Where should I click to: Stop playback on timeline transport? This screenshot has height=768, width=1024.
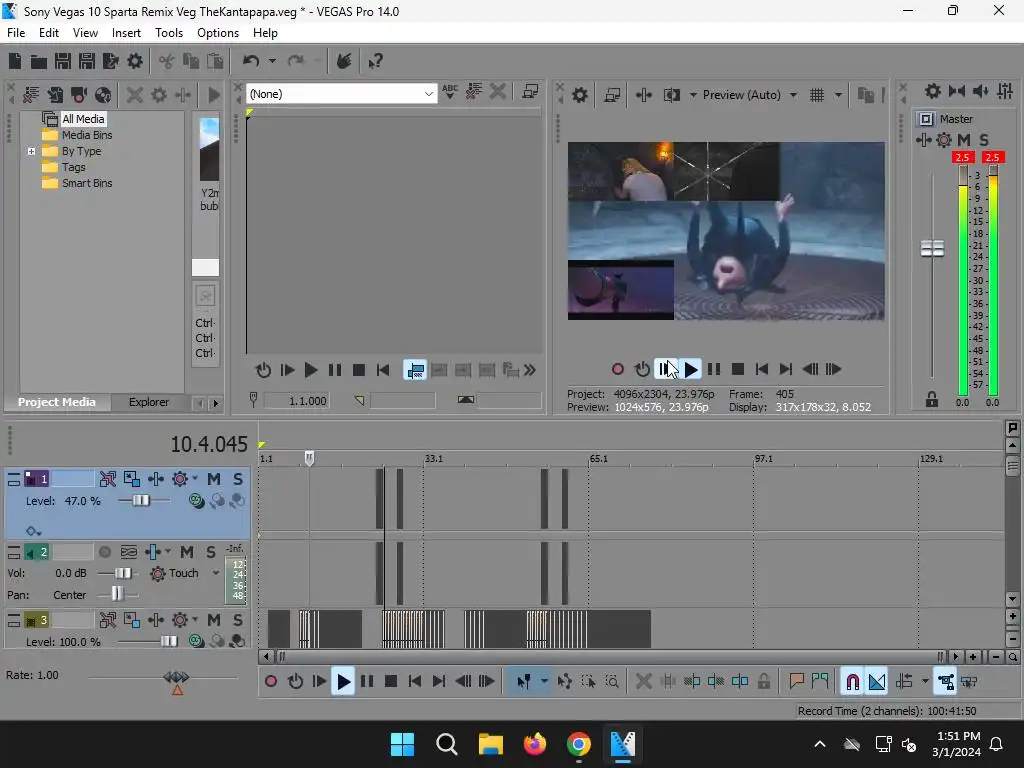click(391, 682)
